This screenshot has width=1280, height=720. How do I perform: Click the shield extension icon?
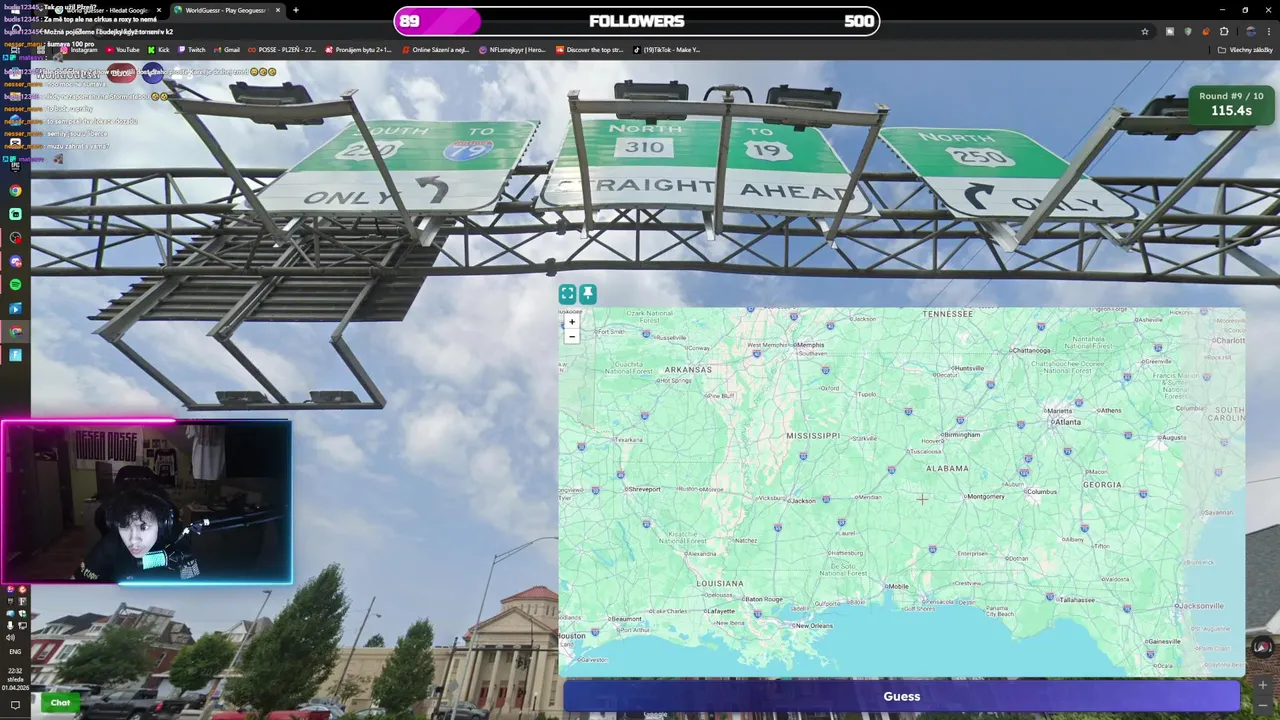coord(1188,31)
